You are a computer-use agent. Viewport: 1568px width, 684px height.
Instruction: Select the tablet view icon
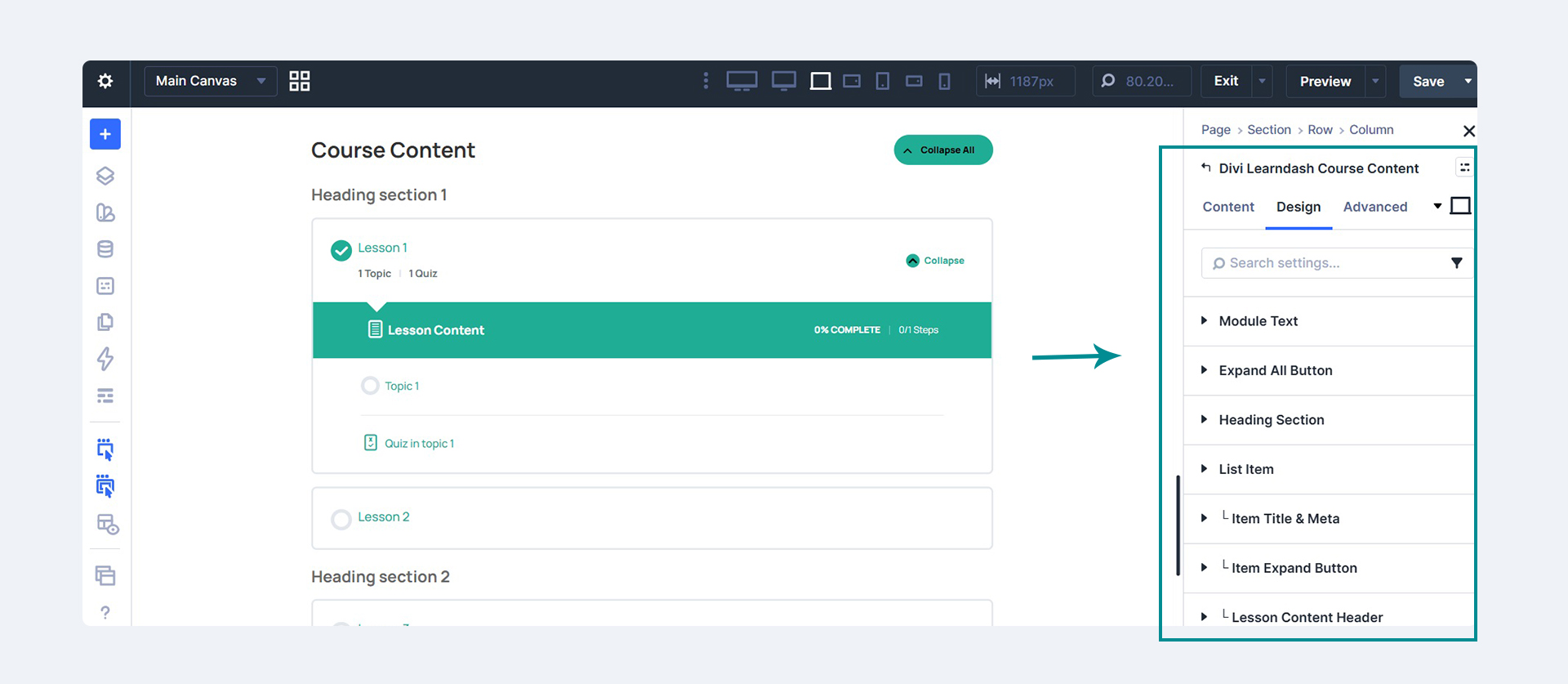click(883, 81)
